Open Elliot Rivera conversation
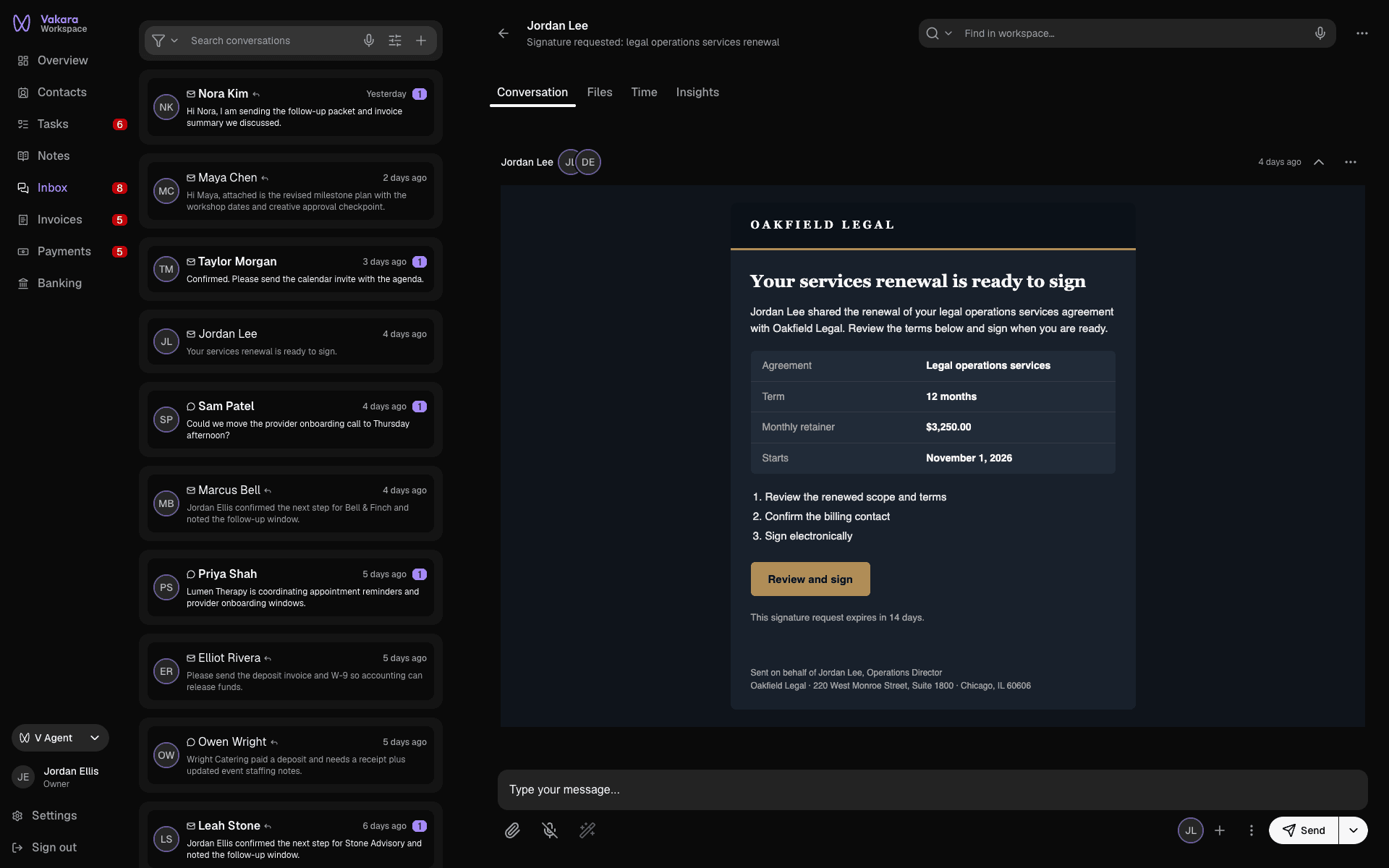Image resolution: width=1389 pixels, height=868 pixels. [x=291, y=671]
